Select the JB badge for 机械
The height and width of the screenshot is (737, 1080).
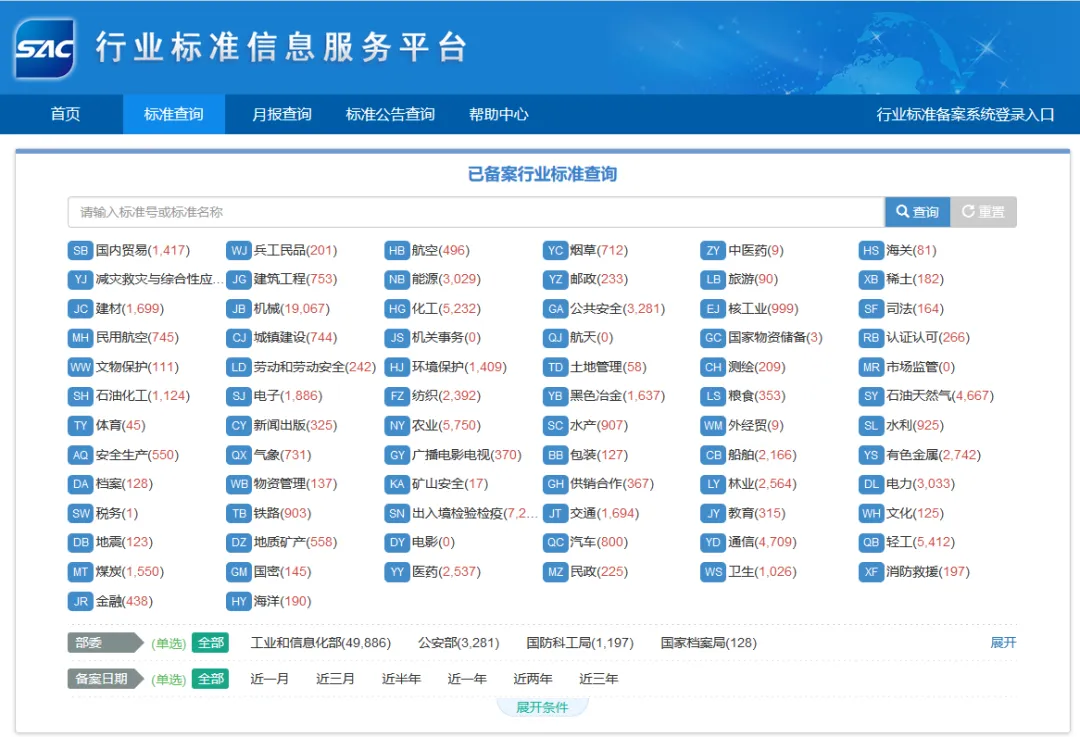[238, 309]
